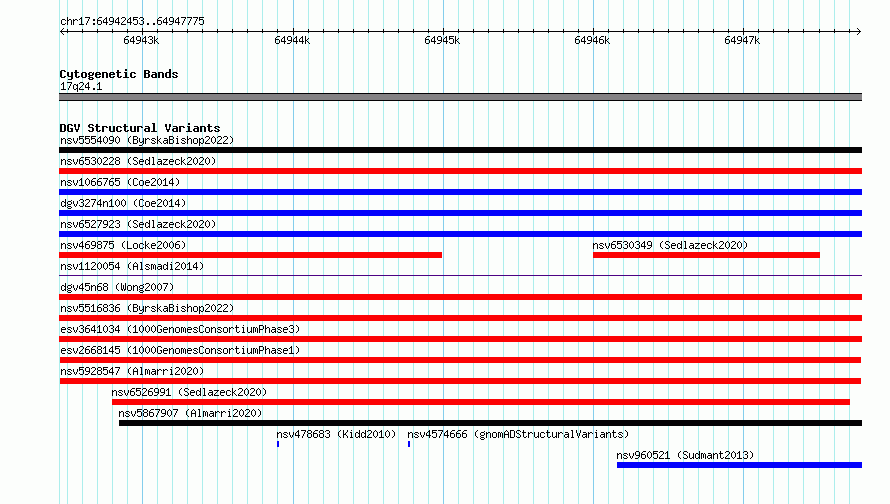Viewport: 890px width, 504px height.
Task: Click the blue nsv6527923 variant bar
Action: [460, 234]
